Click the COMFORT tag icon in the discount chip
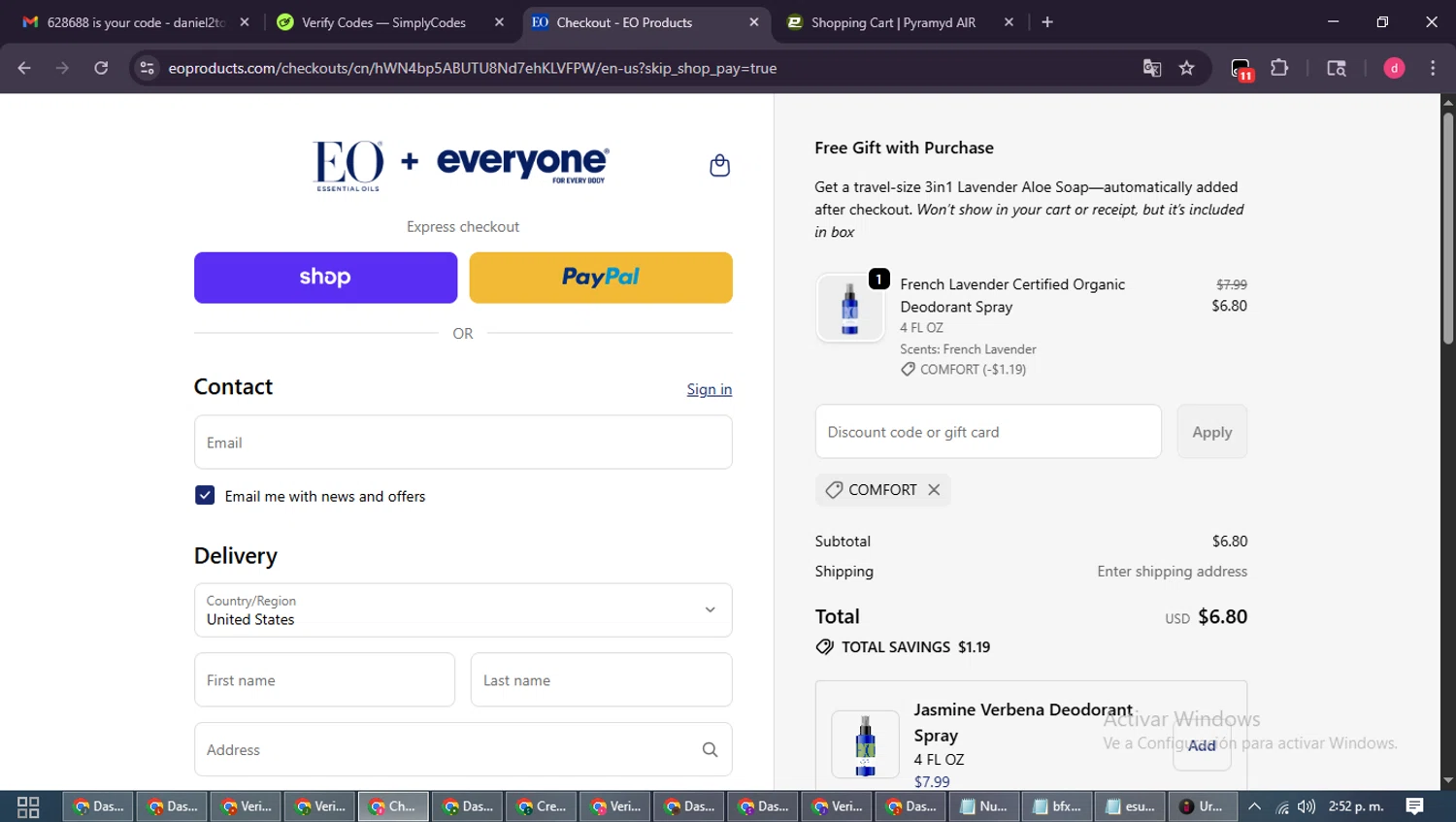1456x822 pixels. tap(834, 490)
